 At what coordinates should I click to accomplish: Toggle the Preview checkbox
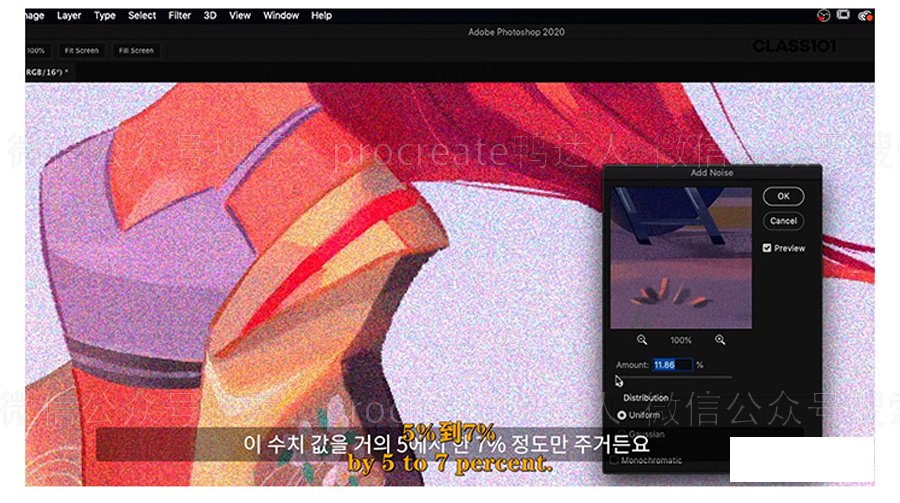(767, 248)
